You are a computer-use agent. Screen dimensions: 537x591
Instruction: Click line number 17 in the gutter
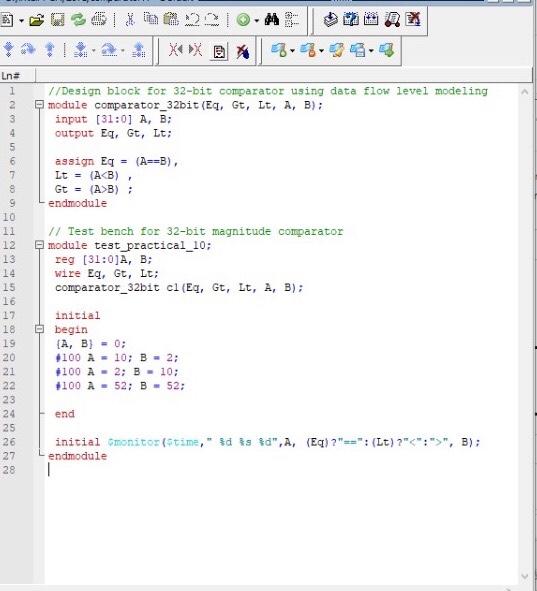9,315
